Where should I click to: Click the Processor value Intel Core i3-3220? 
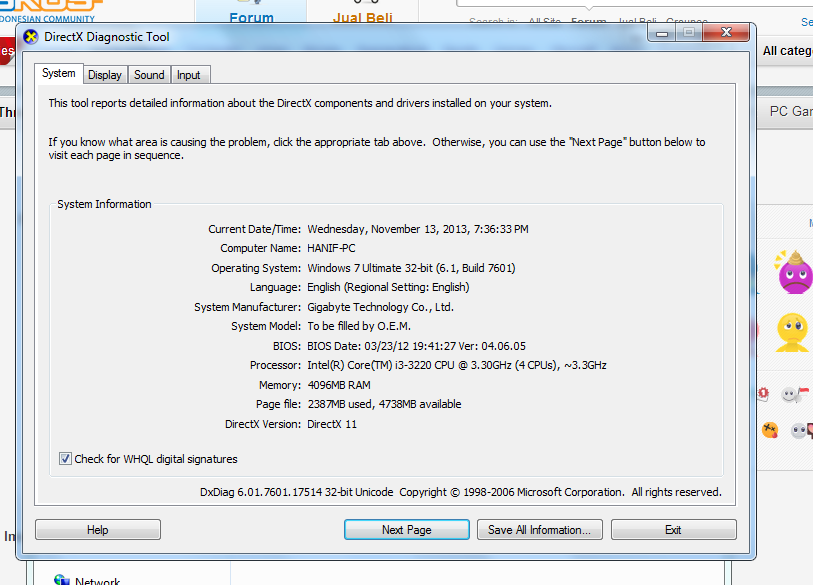coord(457,365)
